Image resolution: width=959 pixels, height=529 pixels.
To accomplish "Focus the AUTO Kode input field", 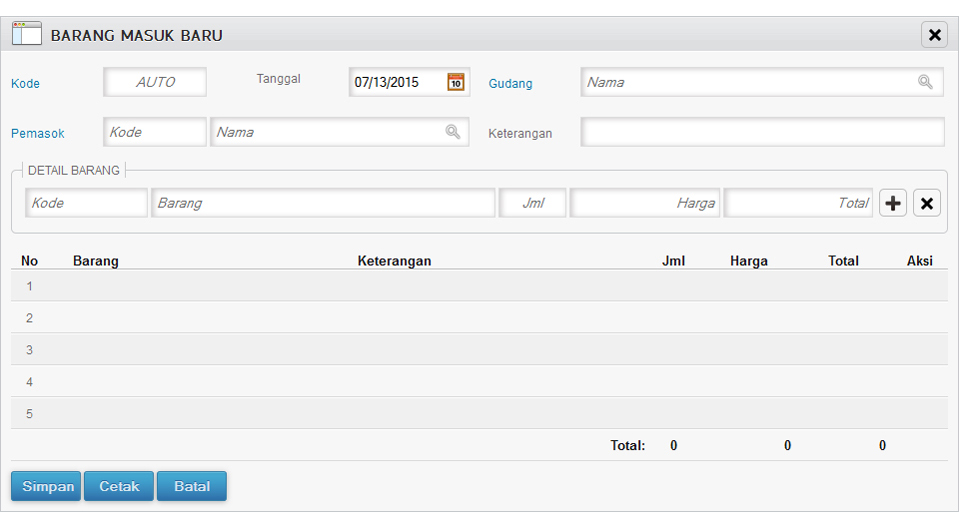I will (155, 82).
